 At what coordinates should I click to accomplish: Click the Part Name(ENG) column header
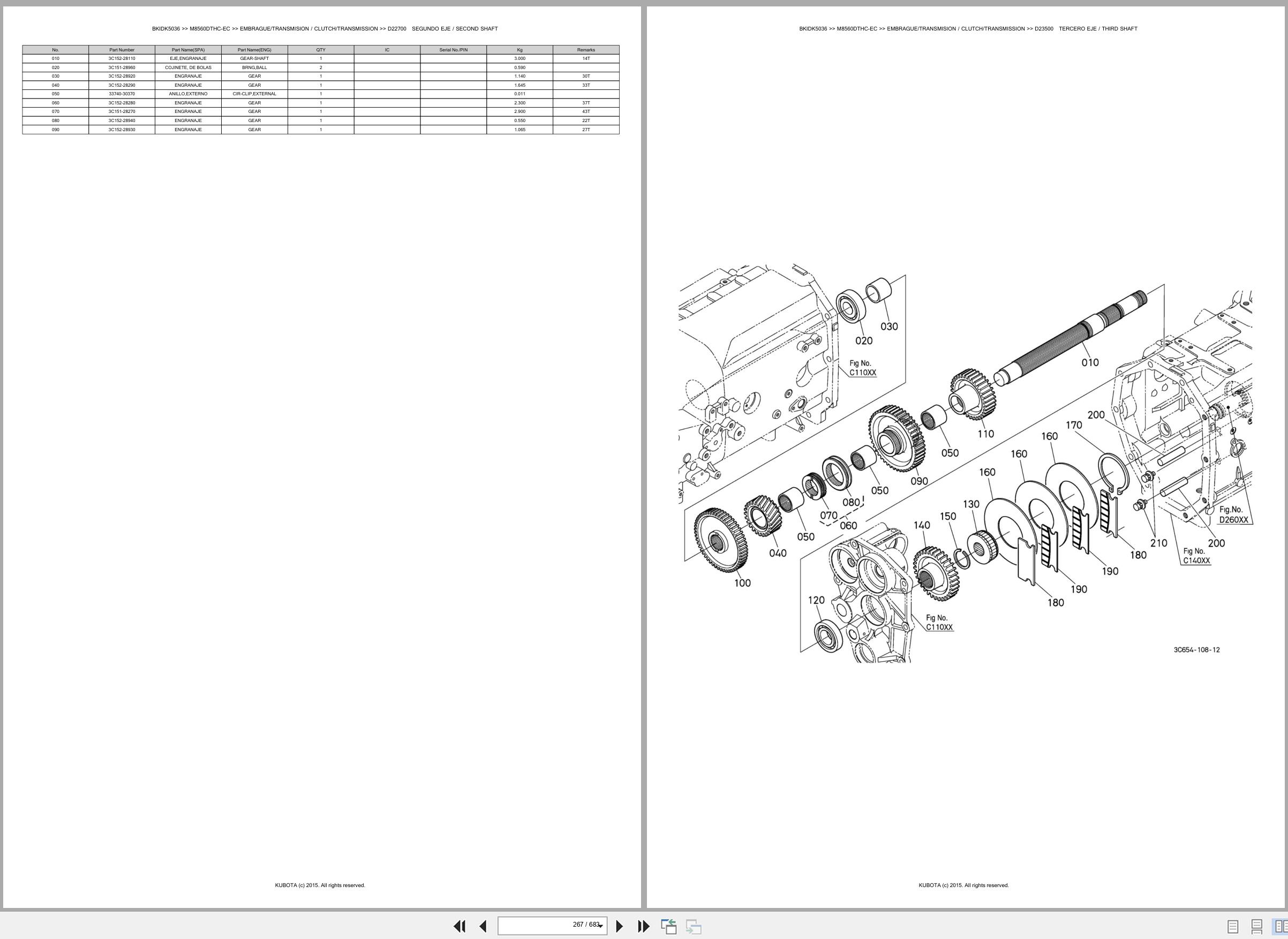tap(254, 50)
